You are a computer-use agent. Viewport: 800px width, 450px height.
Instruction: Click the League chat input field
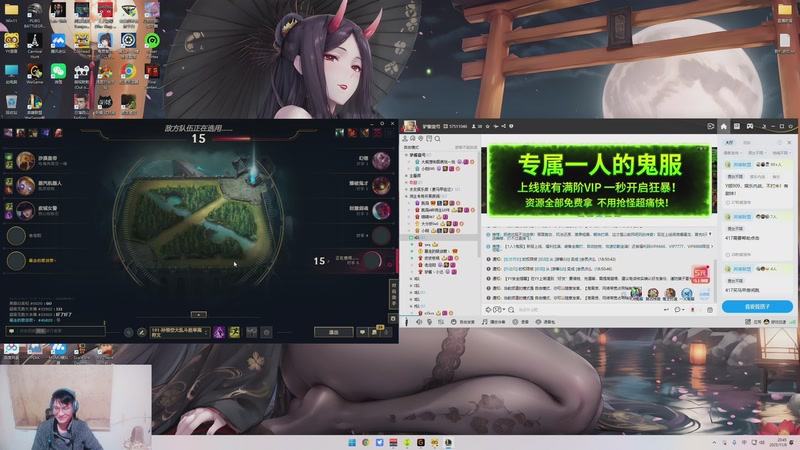54,331
